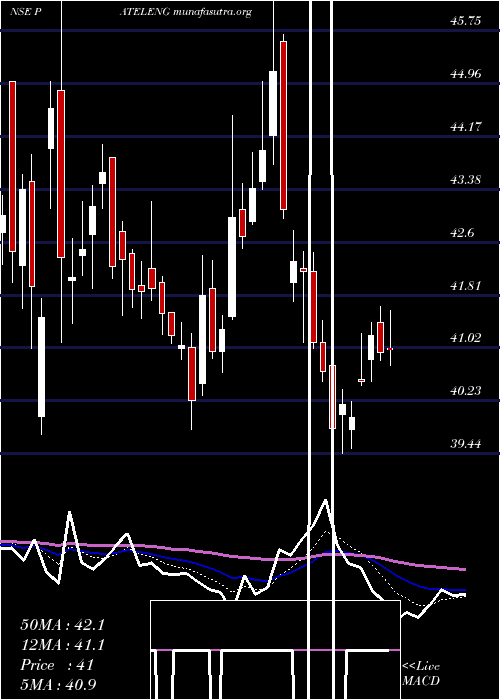This screenshot has width=500, height=700.
Task: Click the 40.23 price axis label
Action: (x=466, y=391)
